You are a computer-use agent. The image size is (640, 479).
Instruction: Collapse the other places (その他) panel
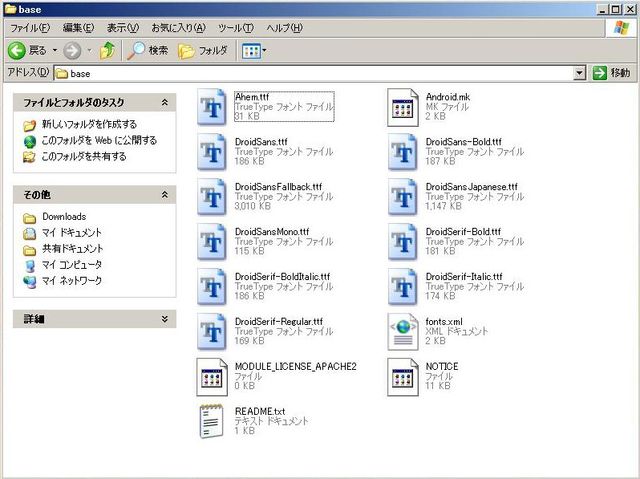tap(165, 194)
